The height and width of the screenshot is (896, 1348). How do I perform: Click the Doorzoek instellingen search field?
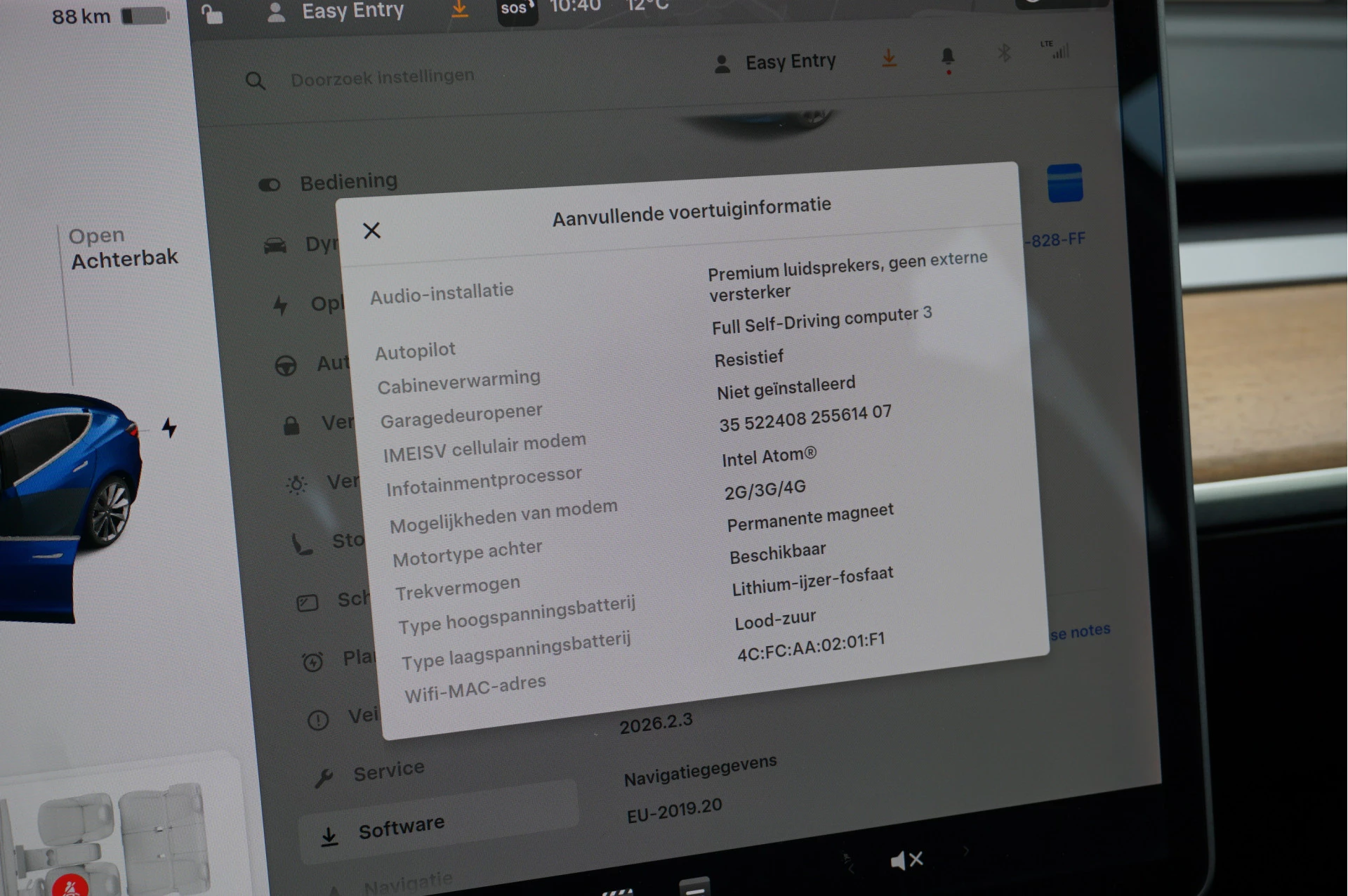click(382, 77)
